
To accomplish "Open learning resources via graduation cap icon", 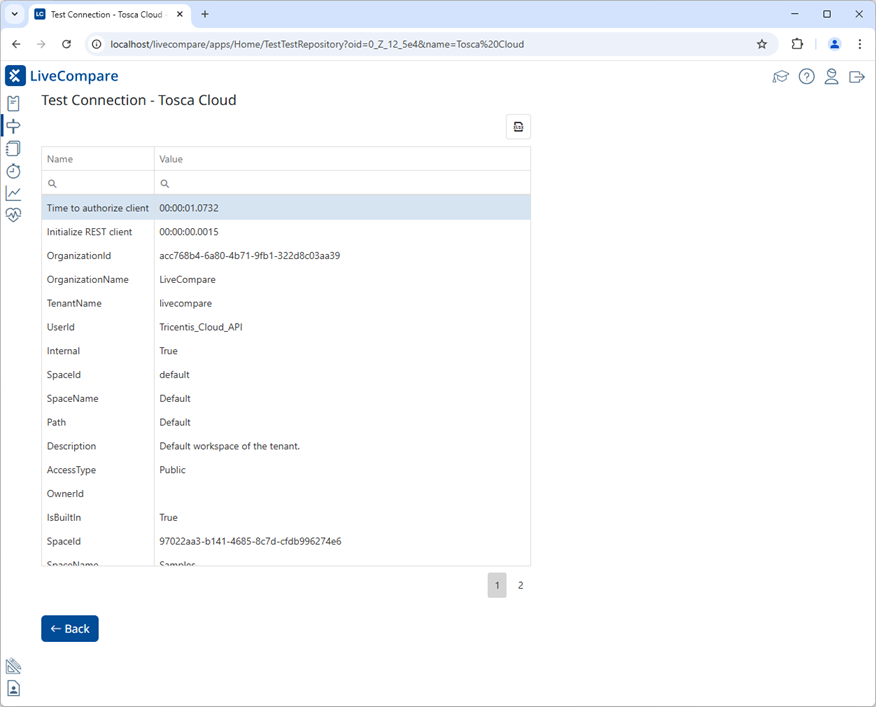I will pos(781,76).
